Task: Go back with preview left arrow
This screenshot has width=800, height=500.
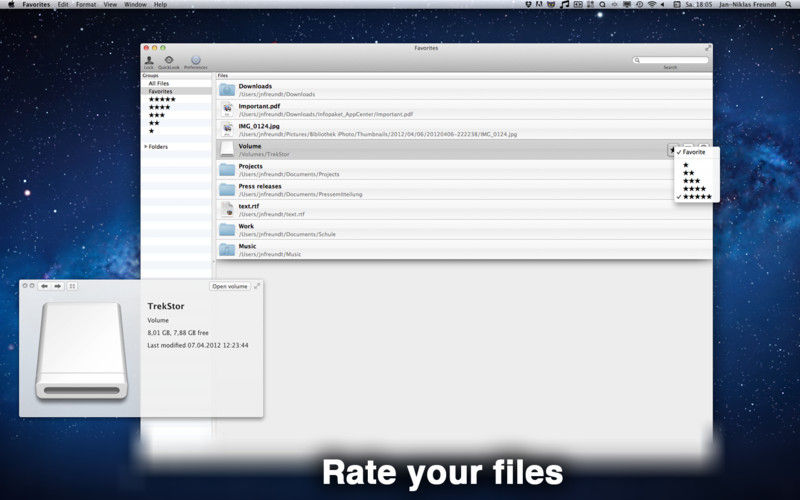Action: pyautogui.click(x=44, y=286)
